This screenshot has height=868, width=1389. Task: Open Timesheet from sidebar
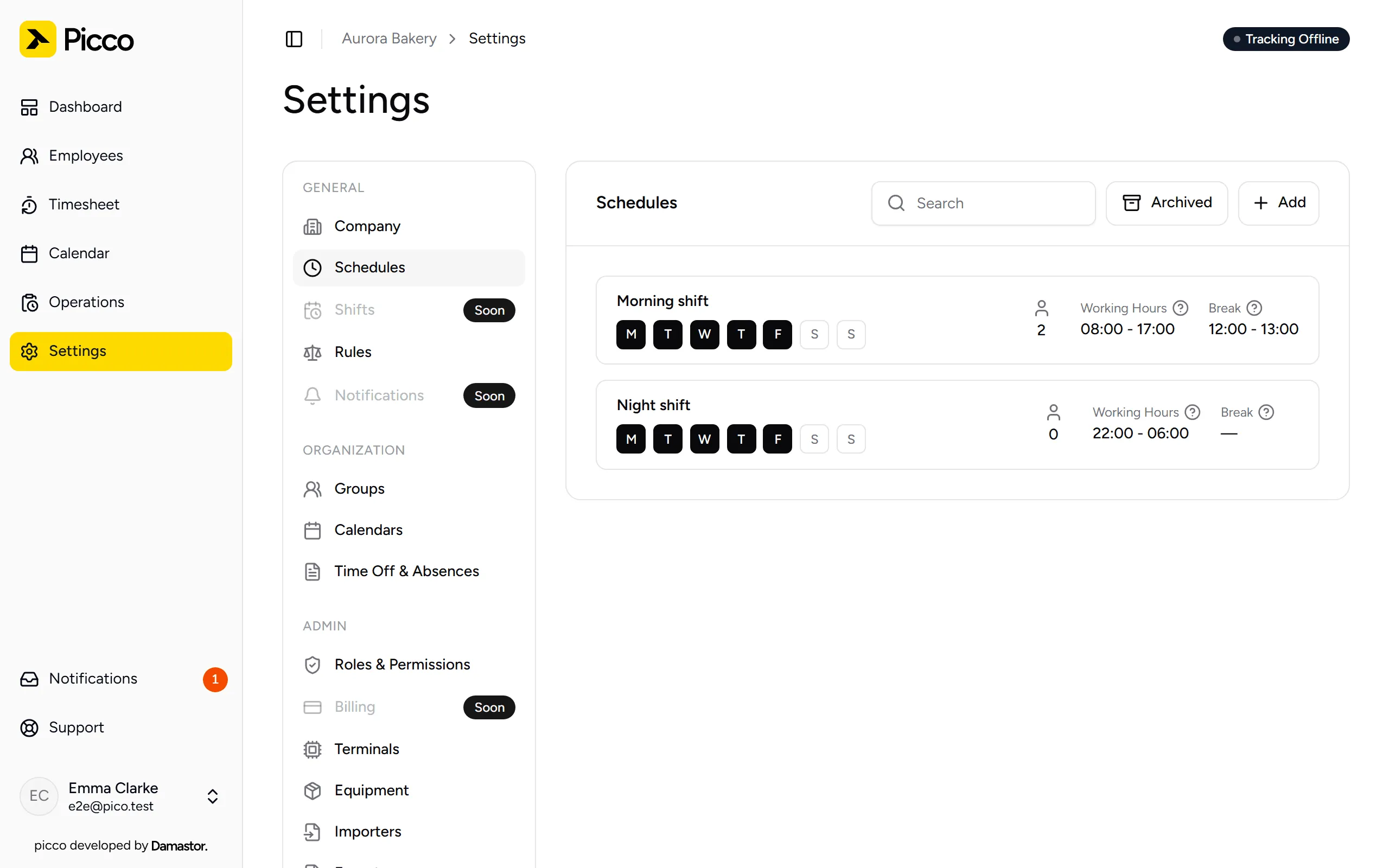click(x=120, y=205)
